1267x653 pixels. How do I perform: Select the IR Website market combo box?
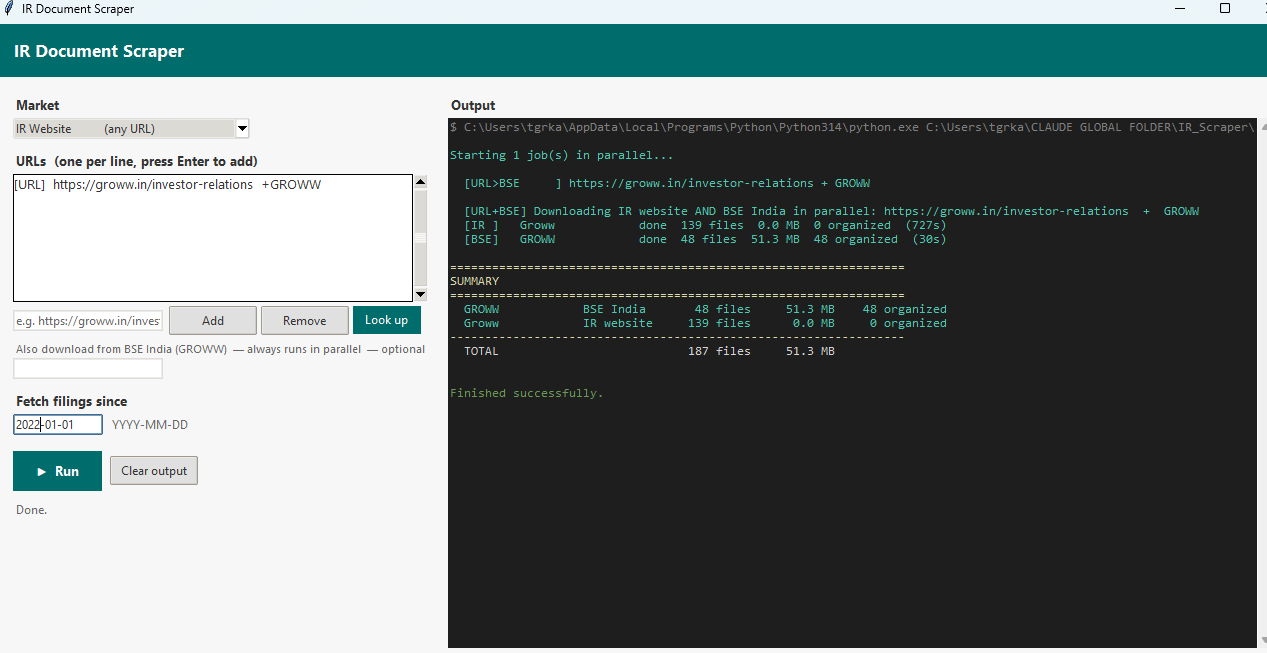click(131, 128)
